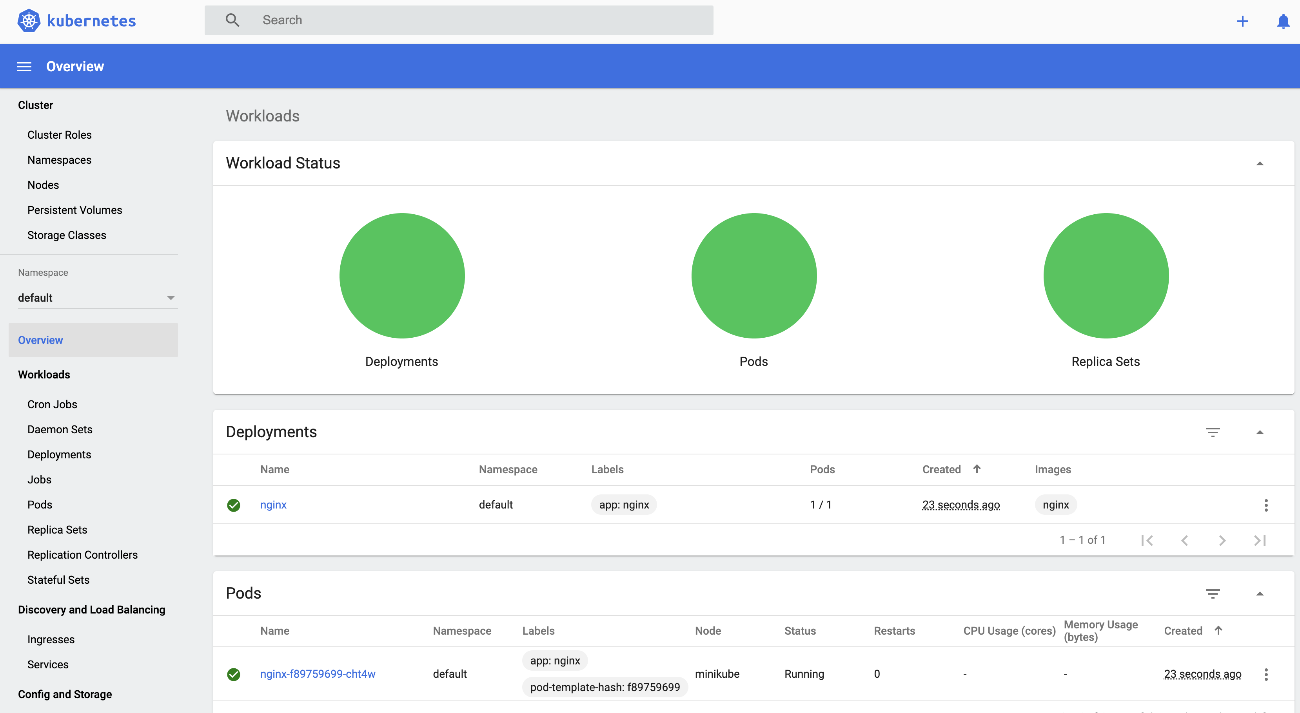Click Name column header in Pods

tap(275, 631)
